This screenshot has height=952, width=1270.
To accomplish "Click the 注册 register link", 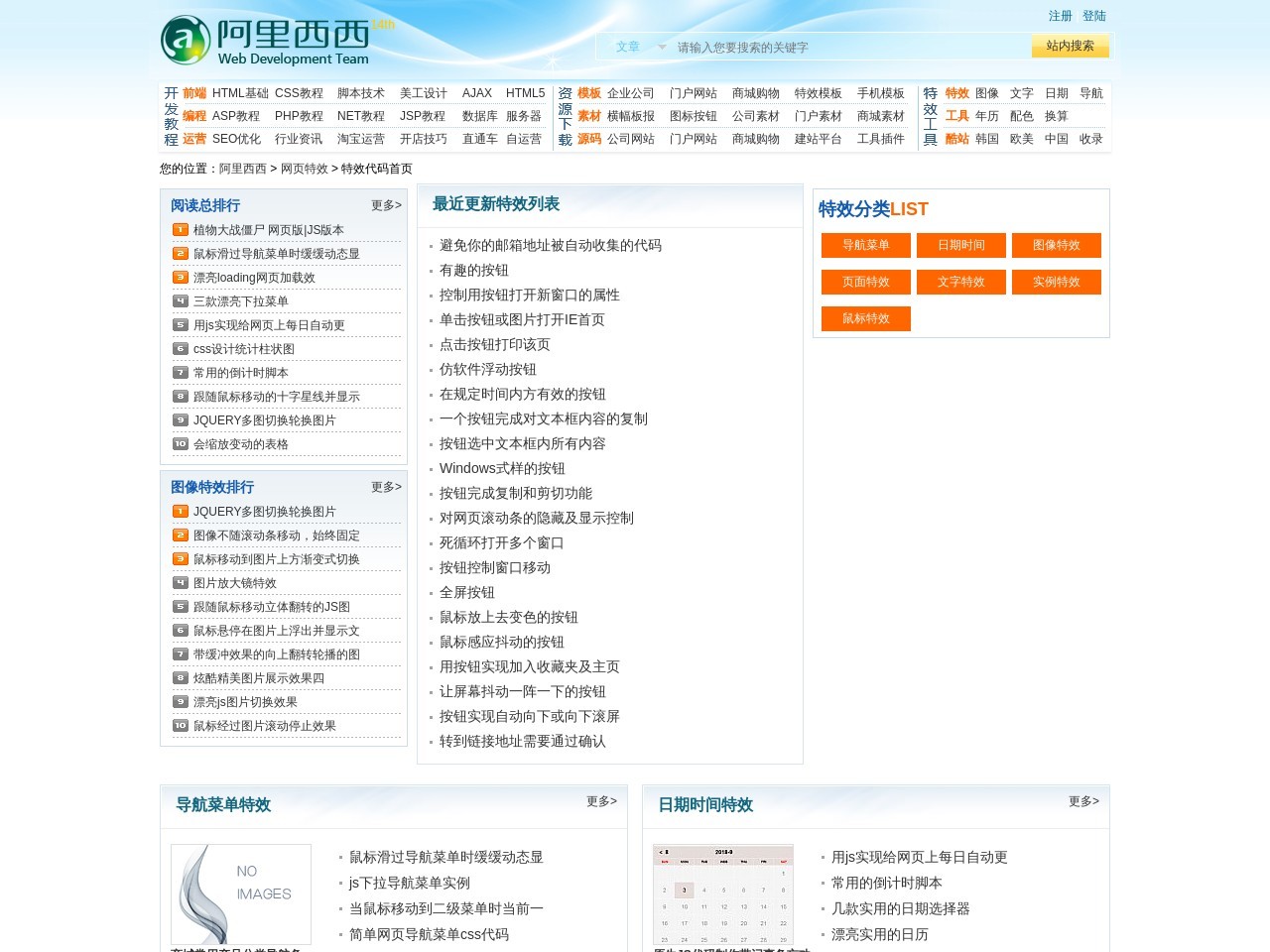I will tap(1060, 16).
